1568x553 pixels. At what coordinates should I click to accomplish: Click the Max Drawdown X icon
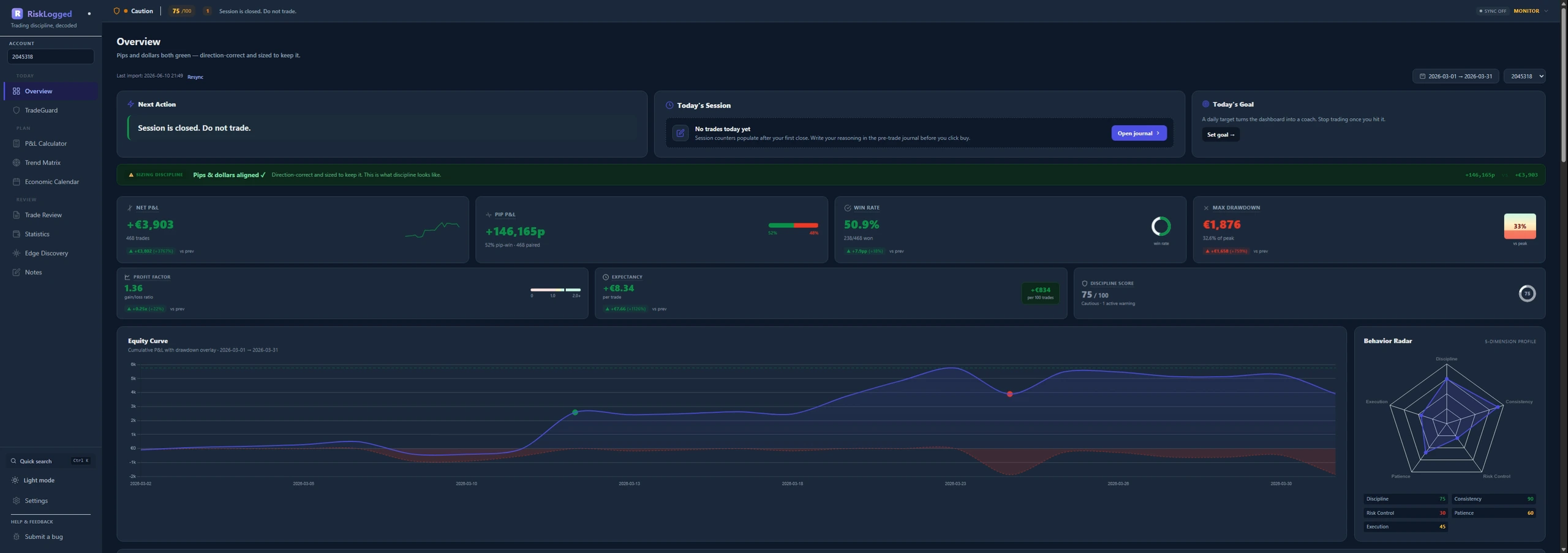1206,208
